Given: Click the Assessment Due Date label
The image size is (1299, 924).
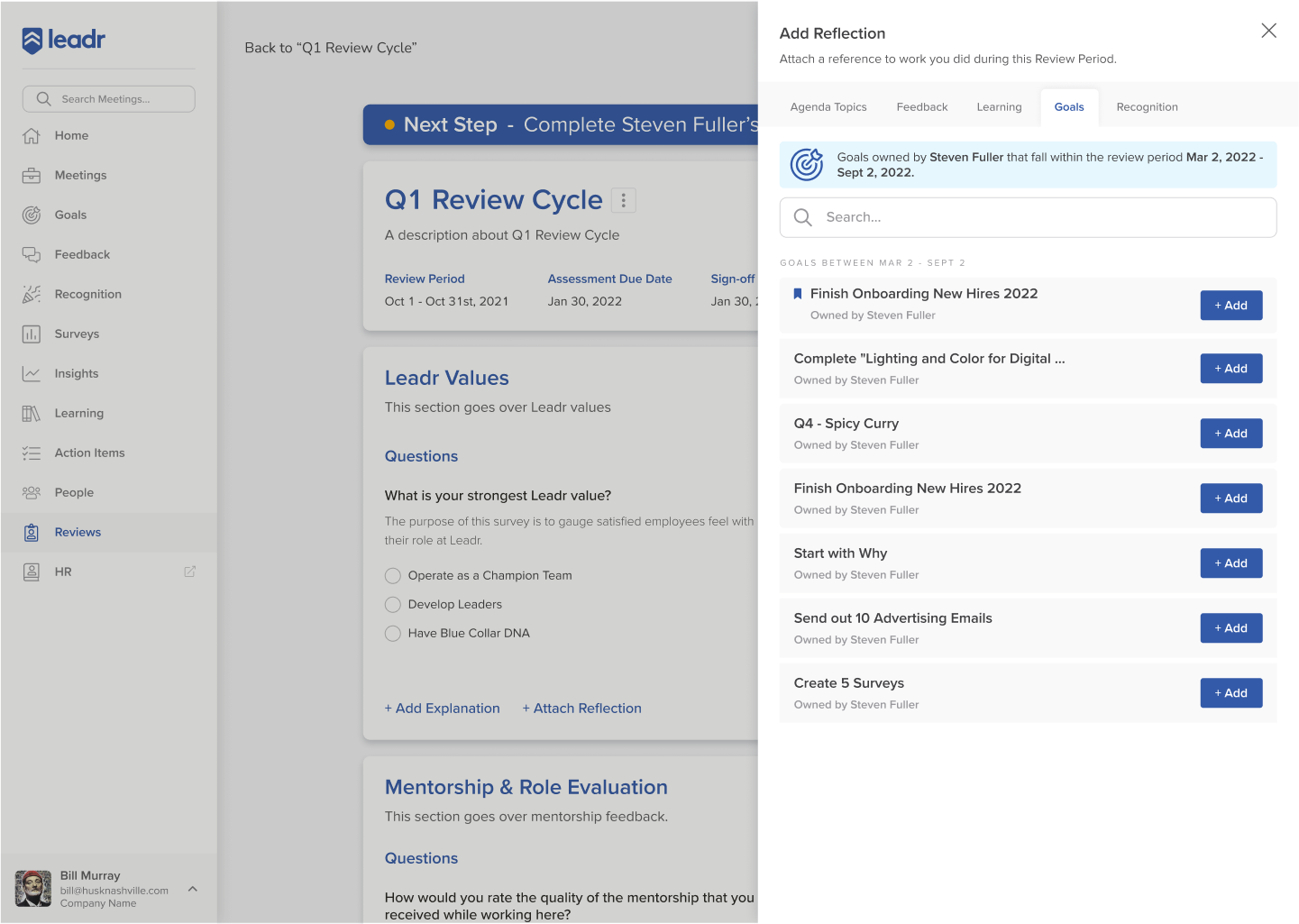Looking at the screenshot, I should (610, 279).
